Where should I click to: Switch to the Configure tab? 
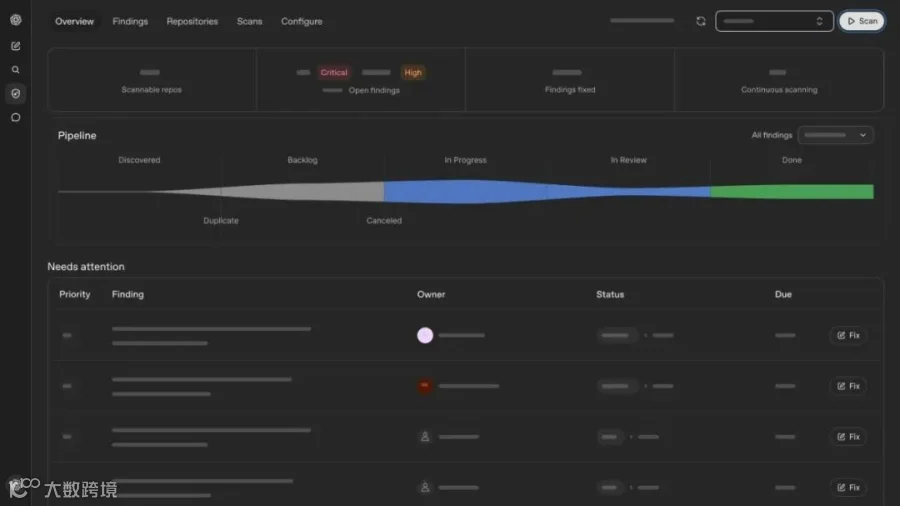[301, 21]
